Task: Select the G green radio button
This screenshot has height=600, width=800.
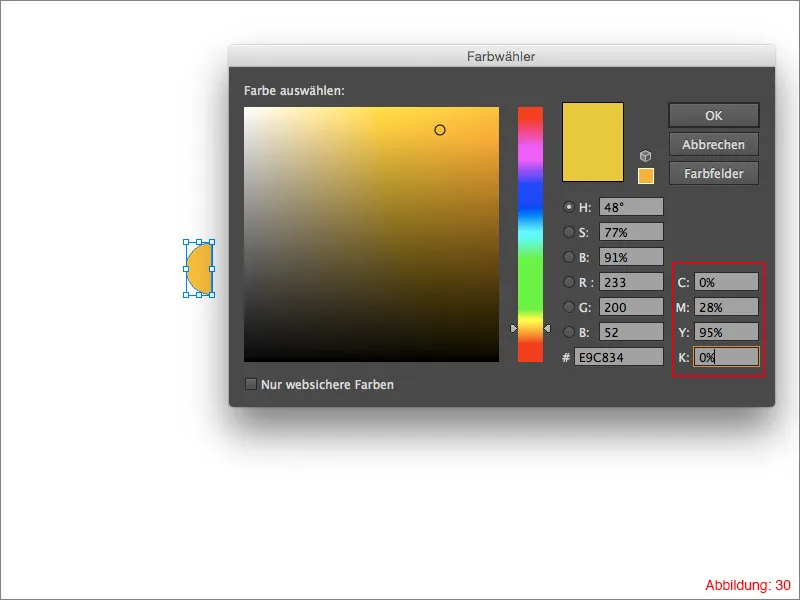Action: point(568,307)
